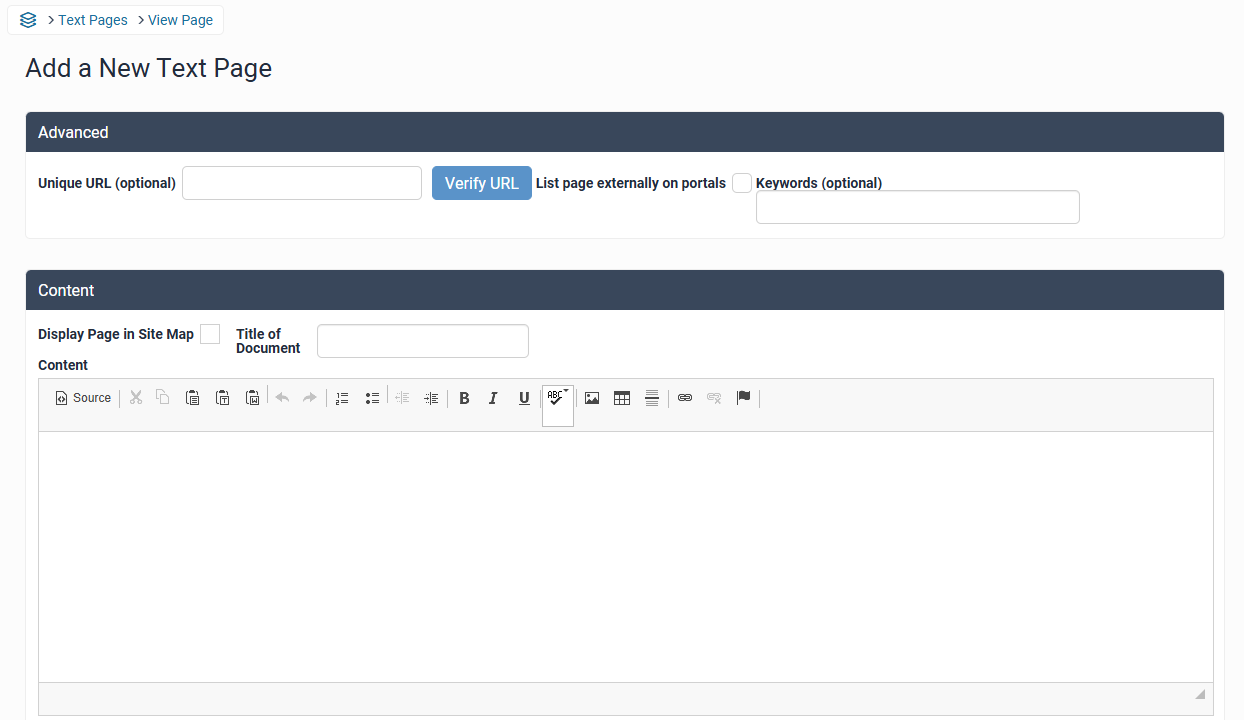Add a hyperlink with link icon
This screenshot has width=1244, height=720.
[x=685, y=398]
